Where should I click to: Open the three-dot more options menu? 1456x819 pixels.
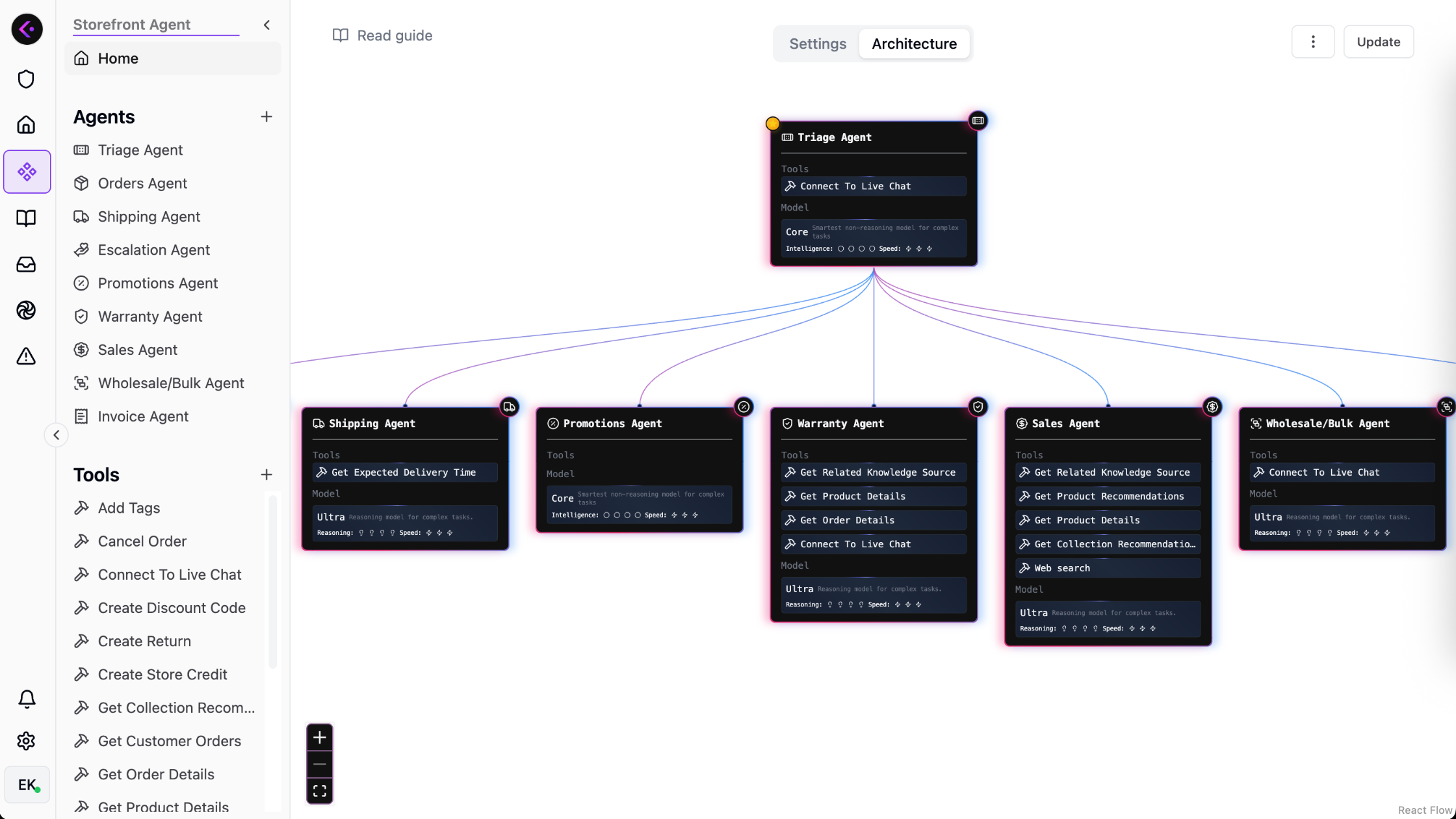[x=1312, y=42]
